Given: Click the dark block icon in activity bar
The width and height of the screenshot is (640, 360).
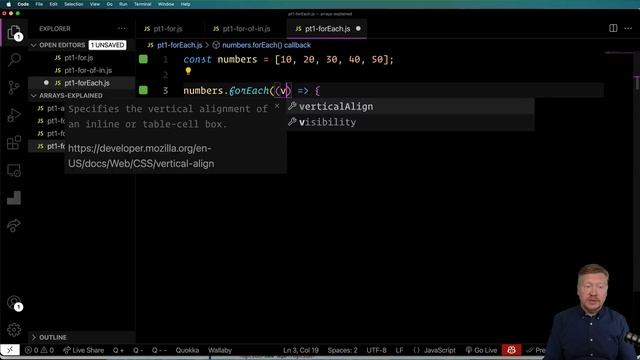Looking at the screenshot, I should (x=14, y=198).
